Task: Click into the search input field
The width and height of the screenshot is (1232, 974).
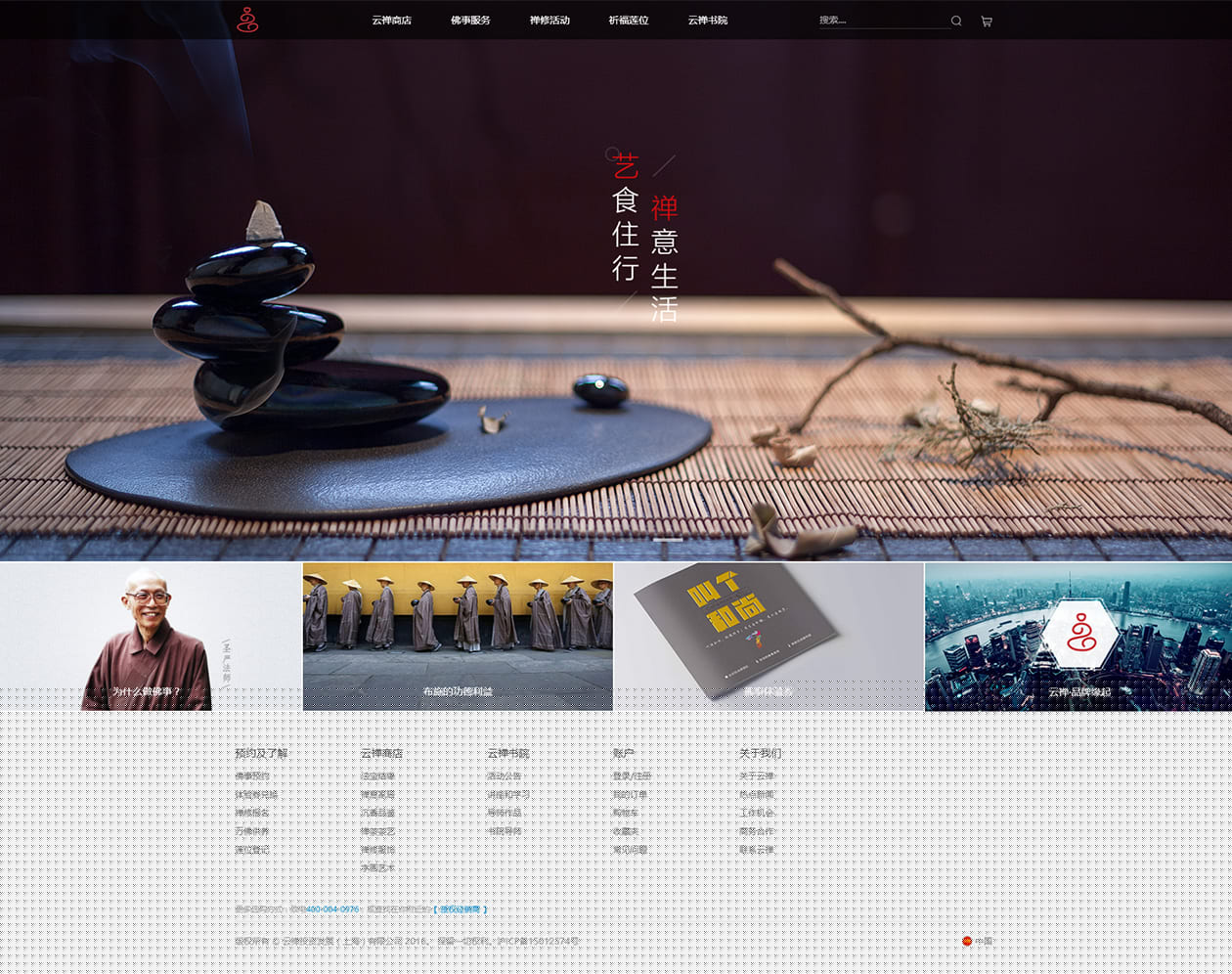Action: [880, 21]
